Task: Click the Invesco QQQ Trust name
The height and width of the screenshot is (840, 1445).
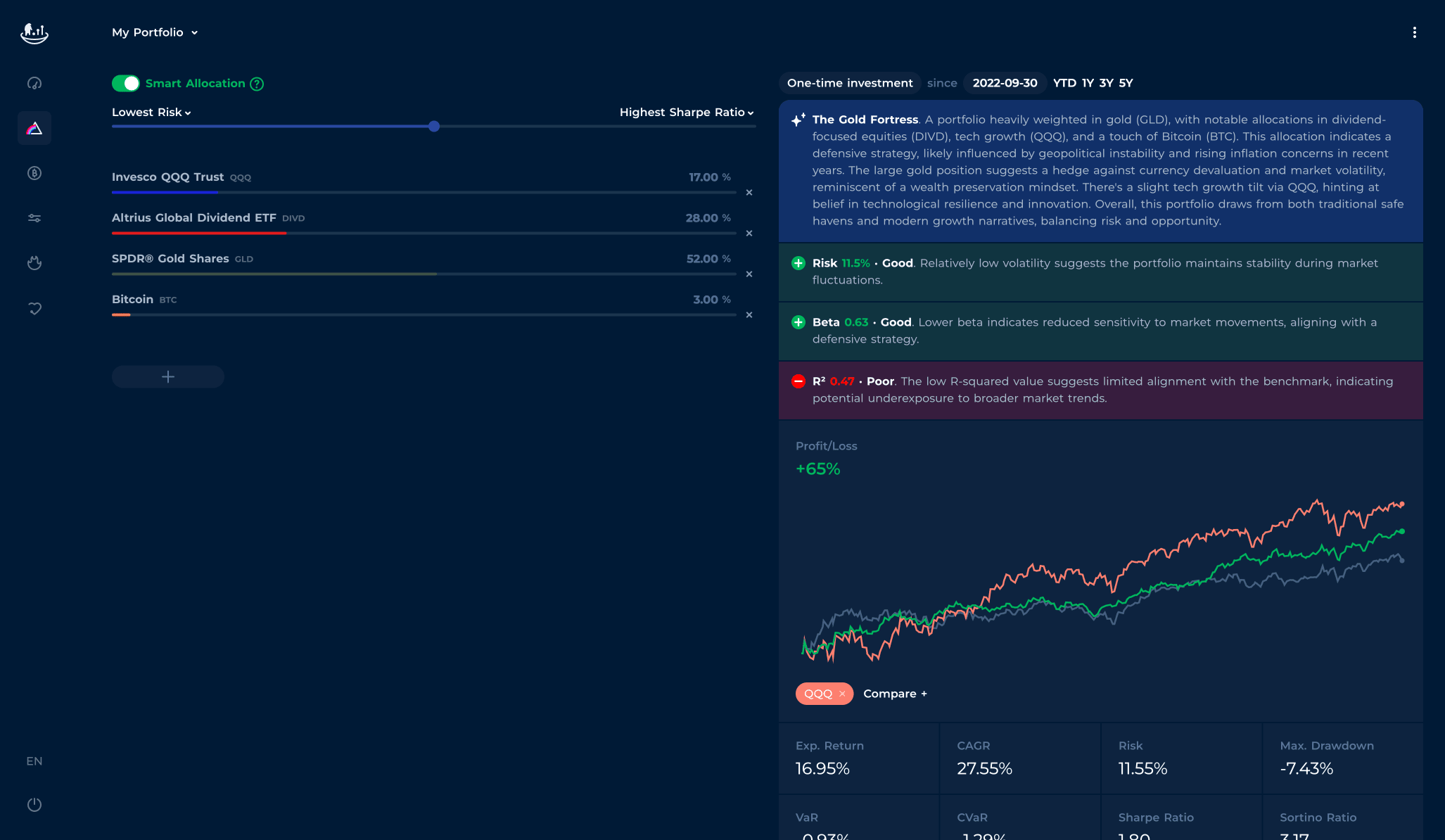Action: [167, 177]
